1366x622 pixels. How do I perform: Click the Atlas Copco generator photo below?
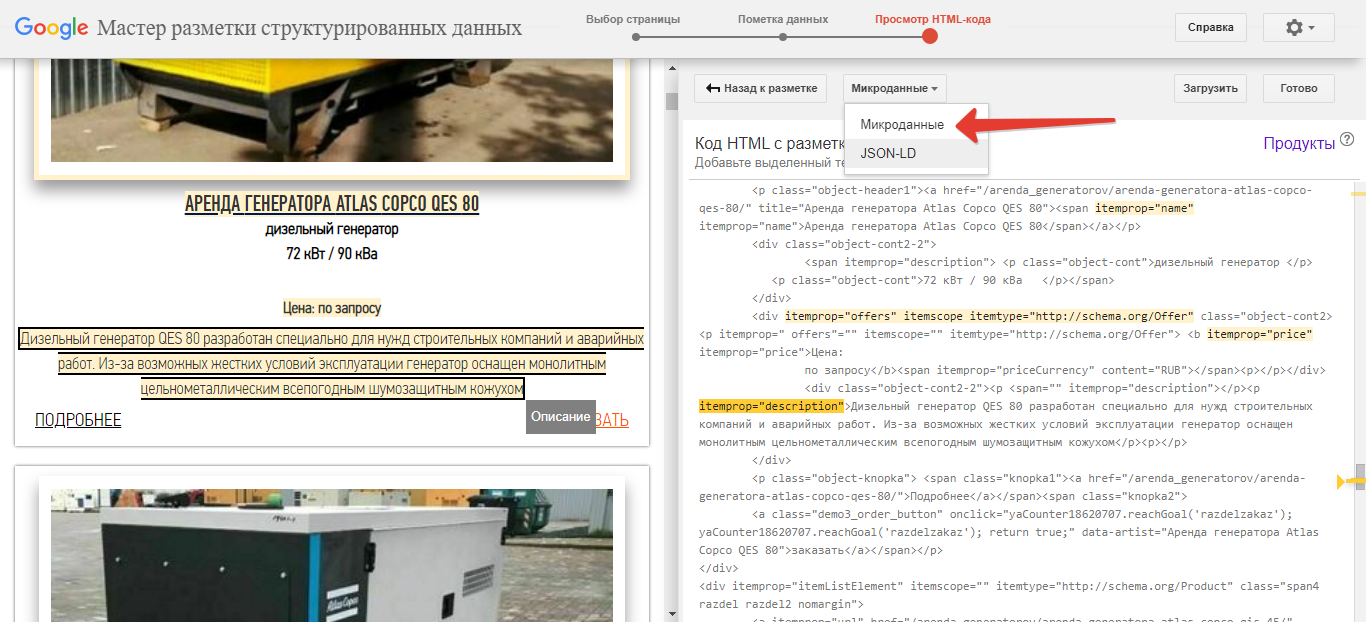(x=332, y=555)
